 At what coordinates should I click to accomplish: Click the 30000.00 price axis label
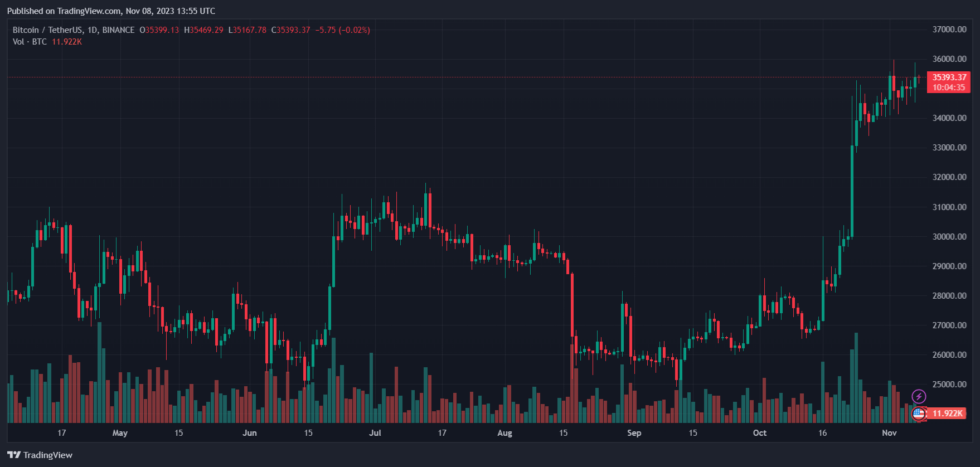pyautogui.click(x=944, y=237)
